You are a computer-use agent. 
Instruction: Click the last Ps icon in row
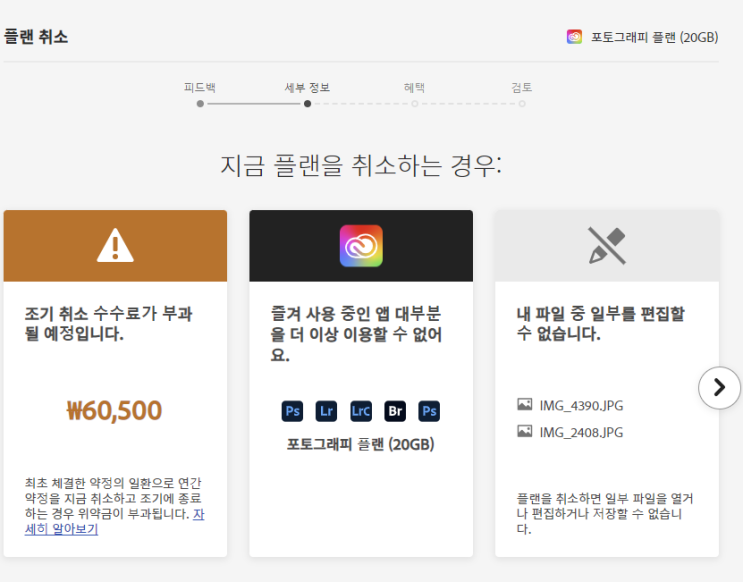tap(429, 411)
